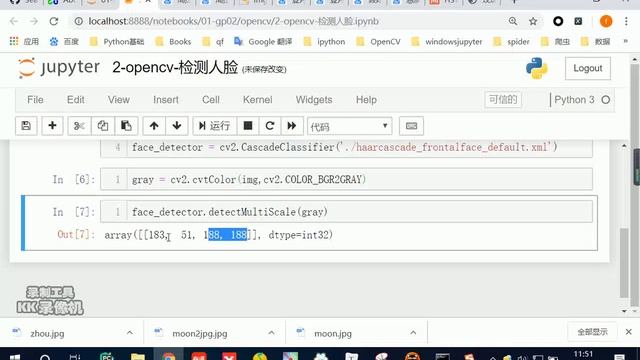This screenshot has width=640, height=360.
Task: Open the Chrome three-dot menu
Action: 626,21
